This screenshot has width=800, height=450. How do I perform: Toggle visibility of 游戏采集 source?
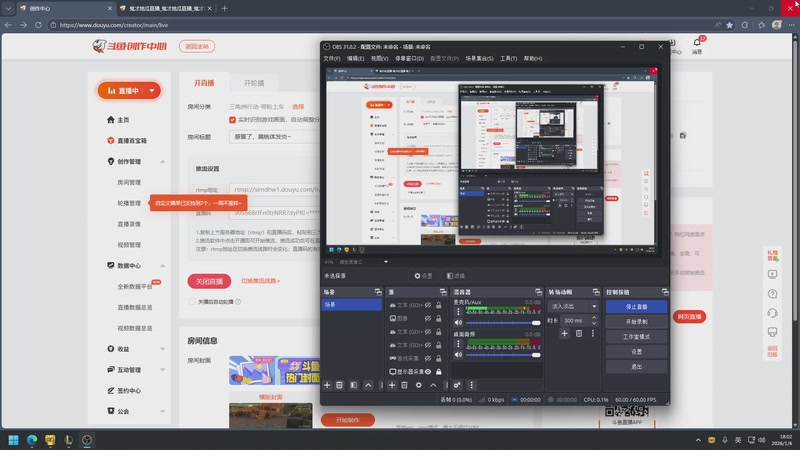click(x=428, y=358)
